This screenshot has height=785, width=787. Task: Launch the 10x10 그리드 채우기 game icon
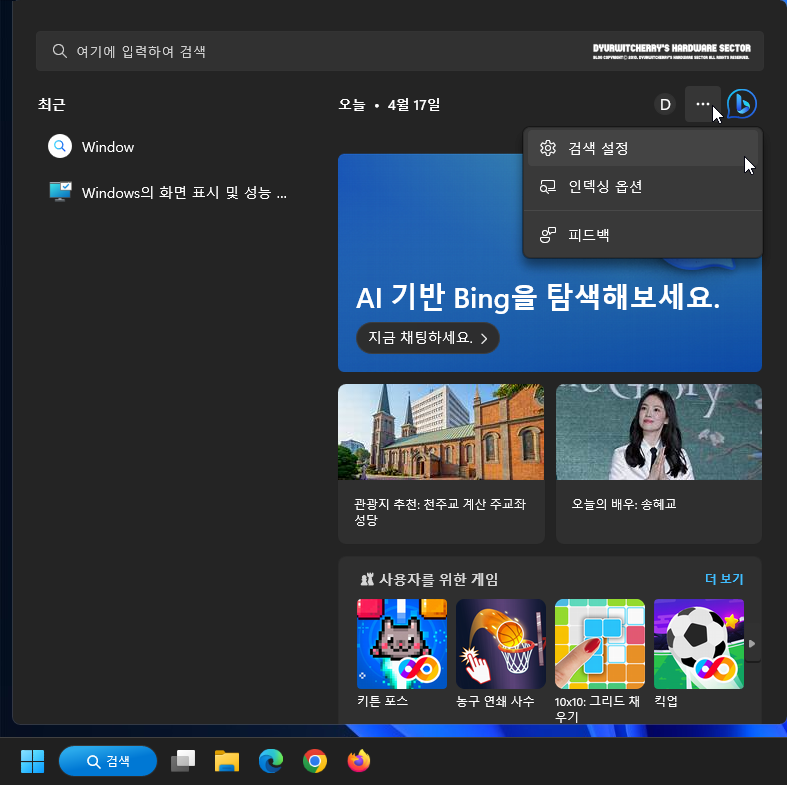pyautogui.click(x=600, y=643)
